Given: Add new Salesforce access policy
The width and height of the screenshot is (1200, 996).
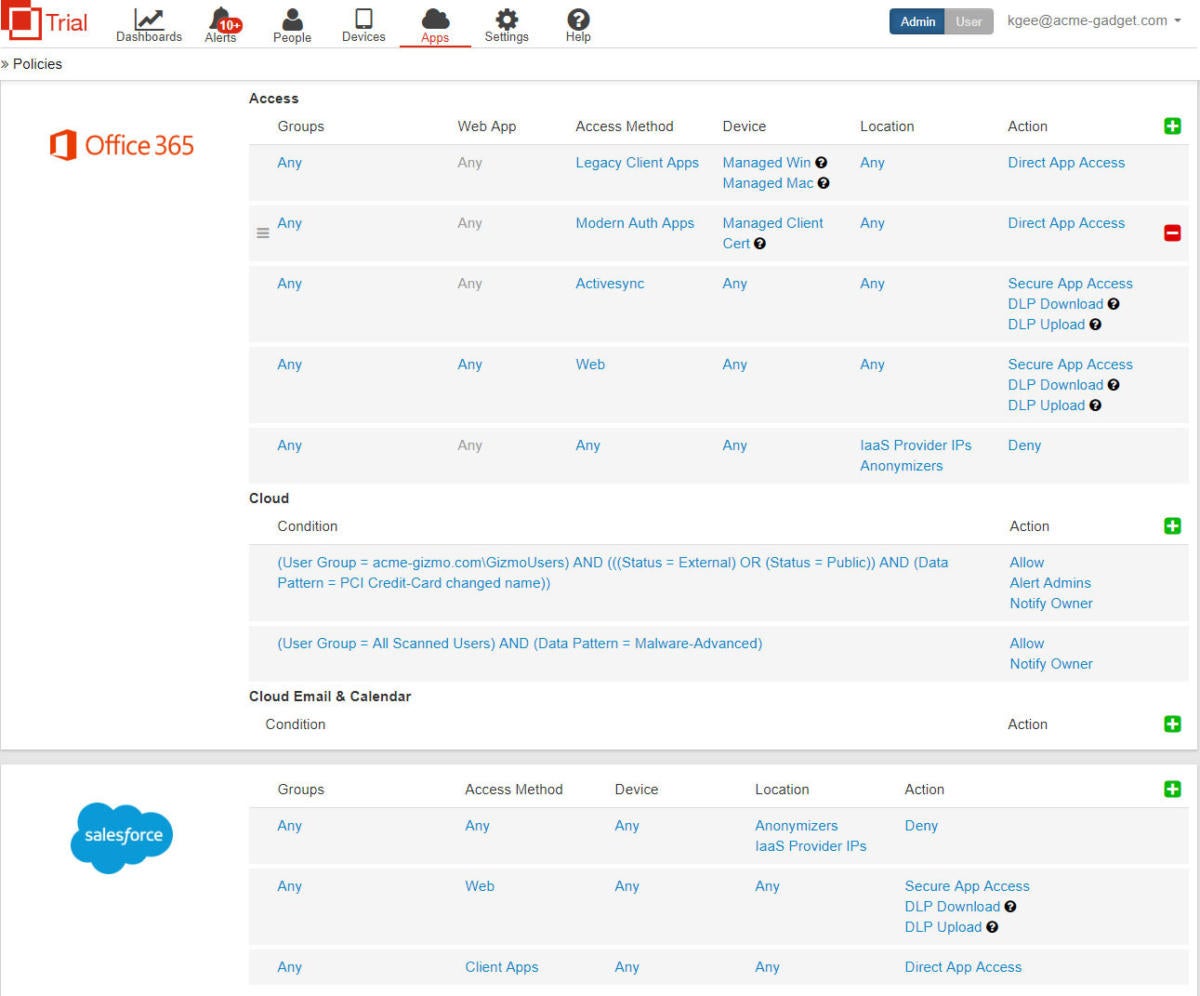Looking at the screenshot, I should pyautogui.click(x=1173, y=789).
